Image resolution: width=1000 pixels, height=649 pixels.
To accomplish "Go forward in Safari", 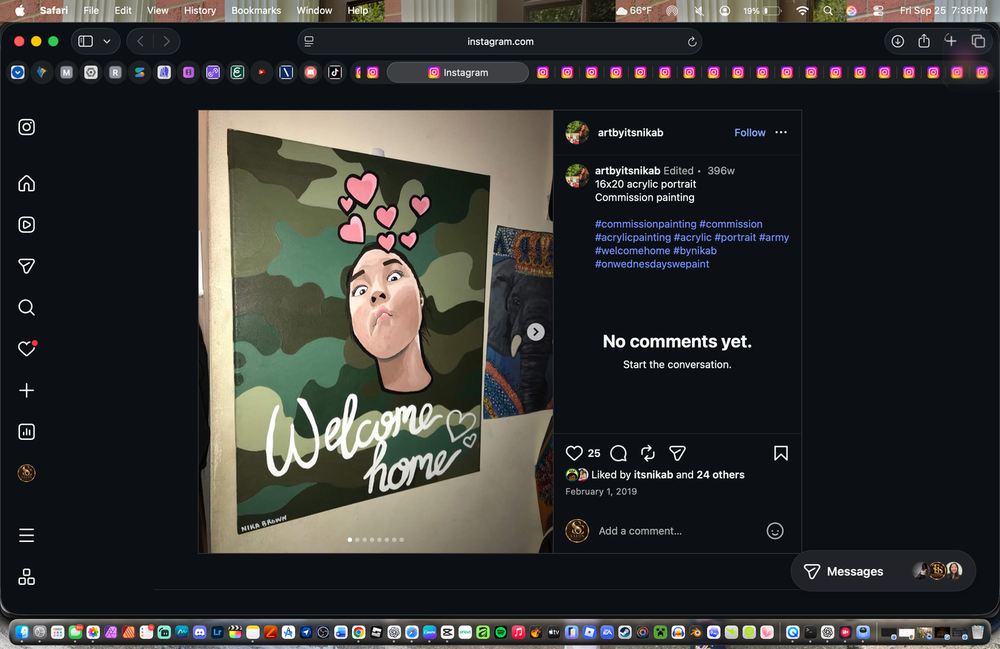I will [x=166, y=41].
